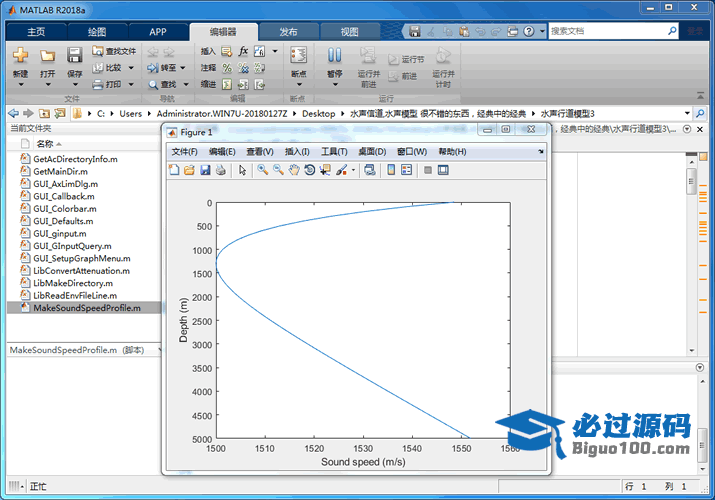Click the Help question mark icon
Viewport: 715px width, 500px height.
coord(528,31)
